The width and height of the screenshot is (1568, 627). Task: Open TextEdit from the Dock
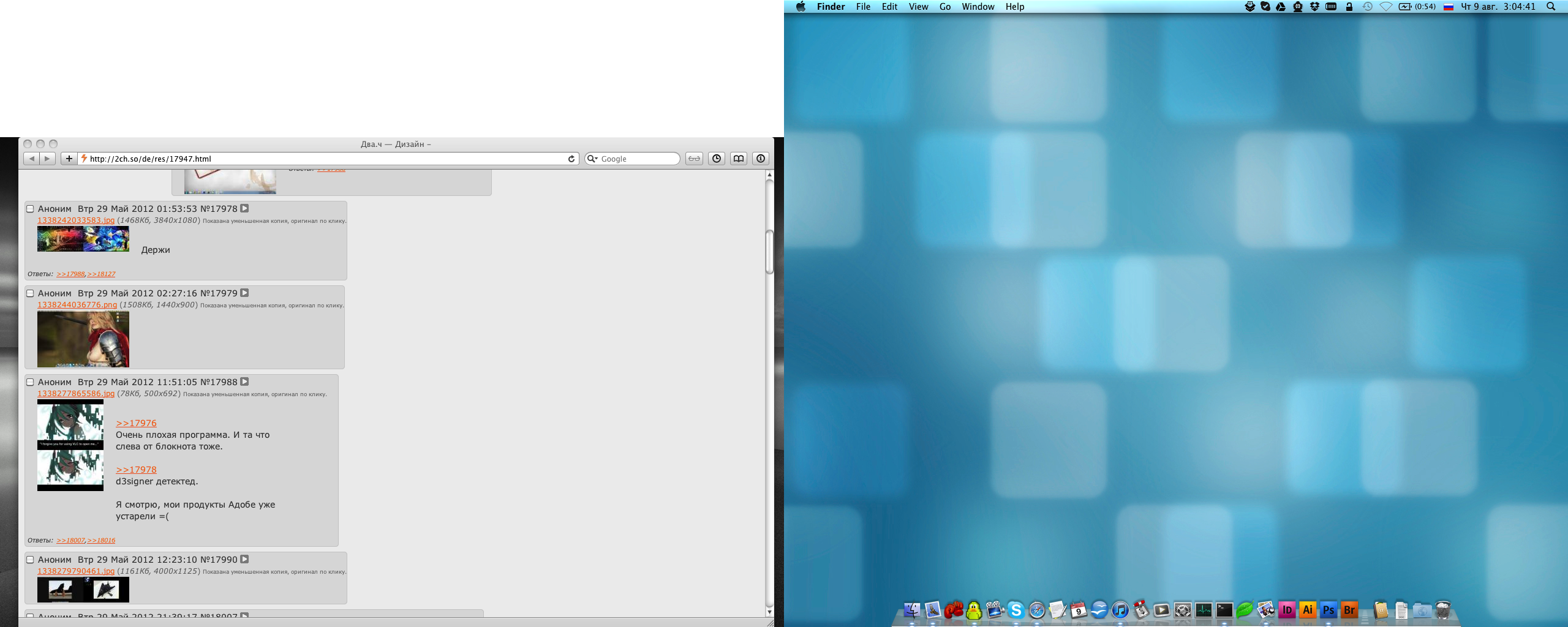tap(1058, 610)
